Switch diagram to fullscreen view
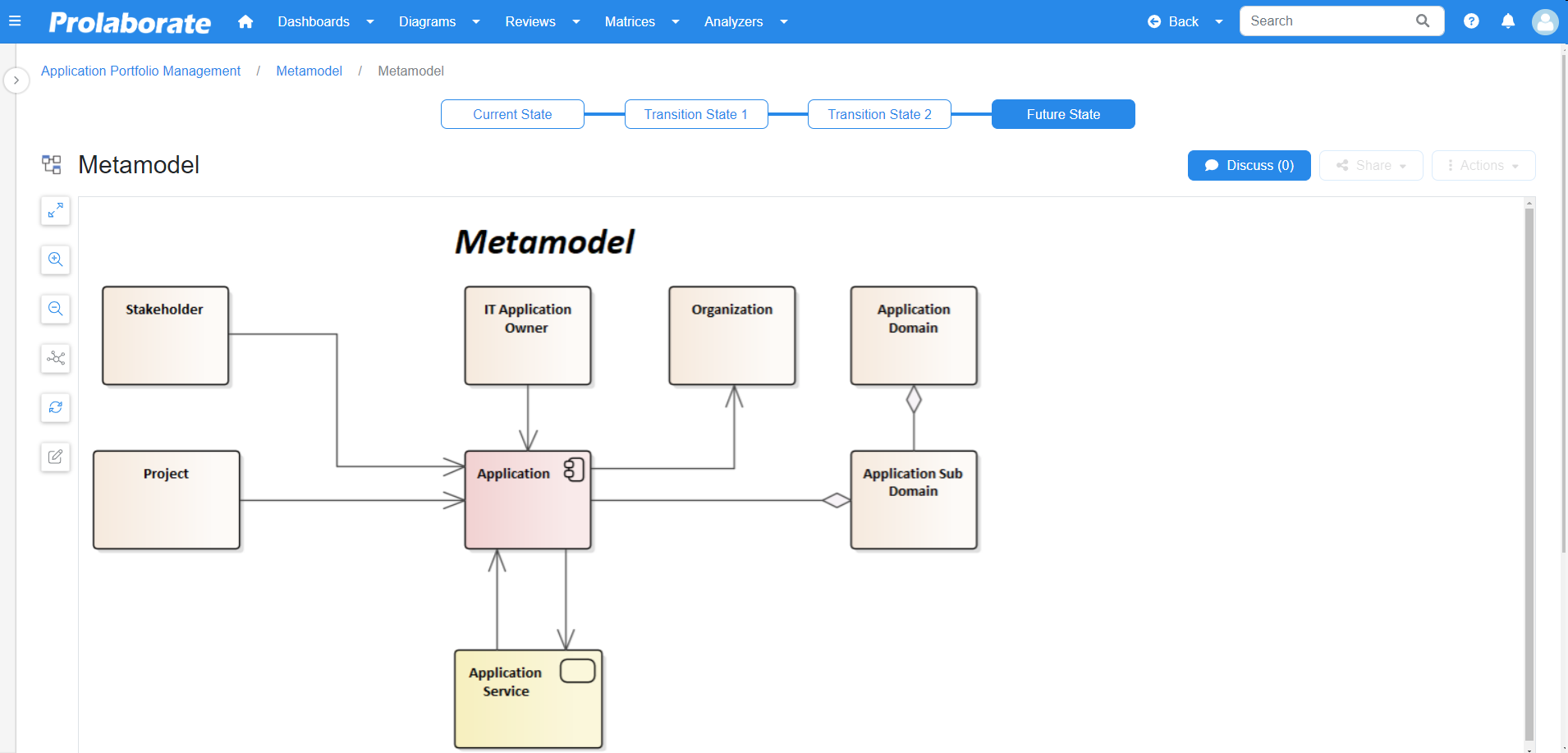The width and height of the screenshot is (1568, 753). click(x=55, y=211)
